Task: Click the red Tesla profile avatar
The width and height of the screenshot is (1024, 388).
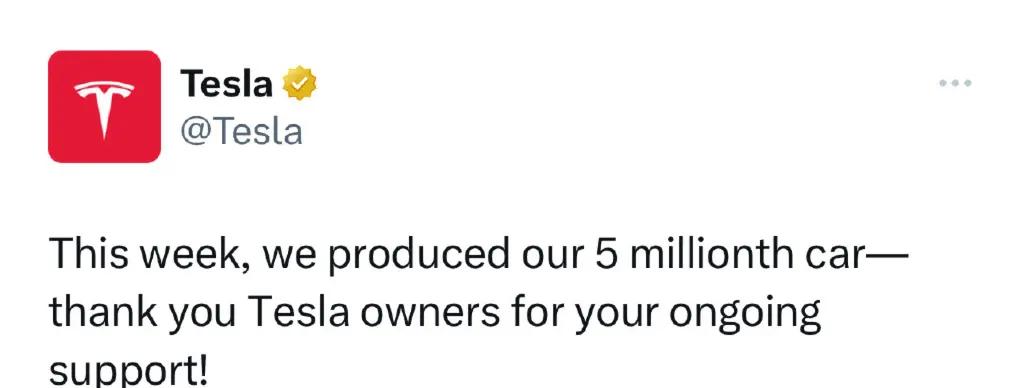Action: pos(104,106)
